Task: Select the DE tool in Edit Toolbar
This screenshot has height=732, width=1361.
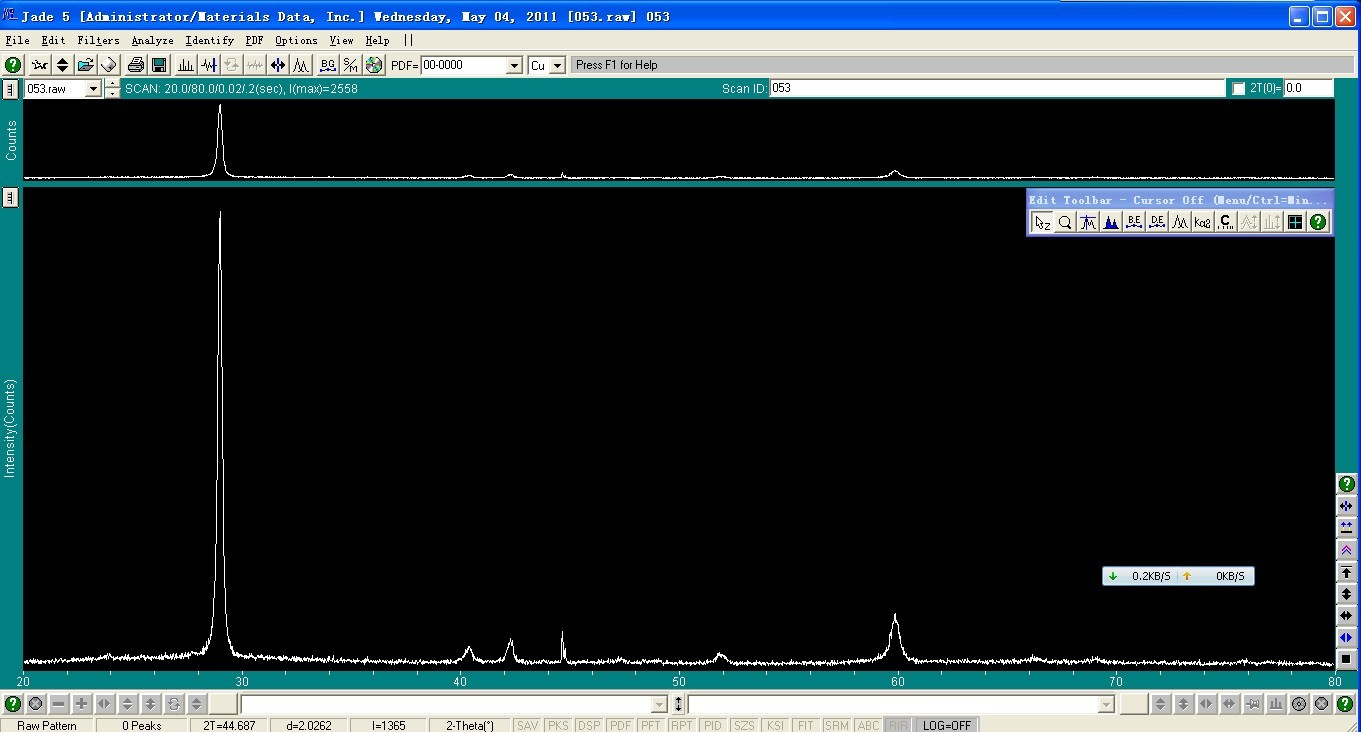Action: click(1157, 222)
